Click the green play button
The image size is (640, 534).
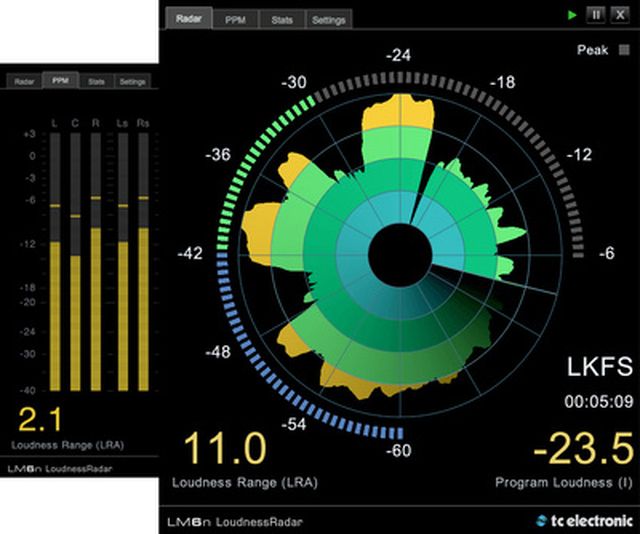tap(572, 16)
